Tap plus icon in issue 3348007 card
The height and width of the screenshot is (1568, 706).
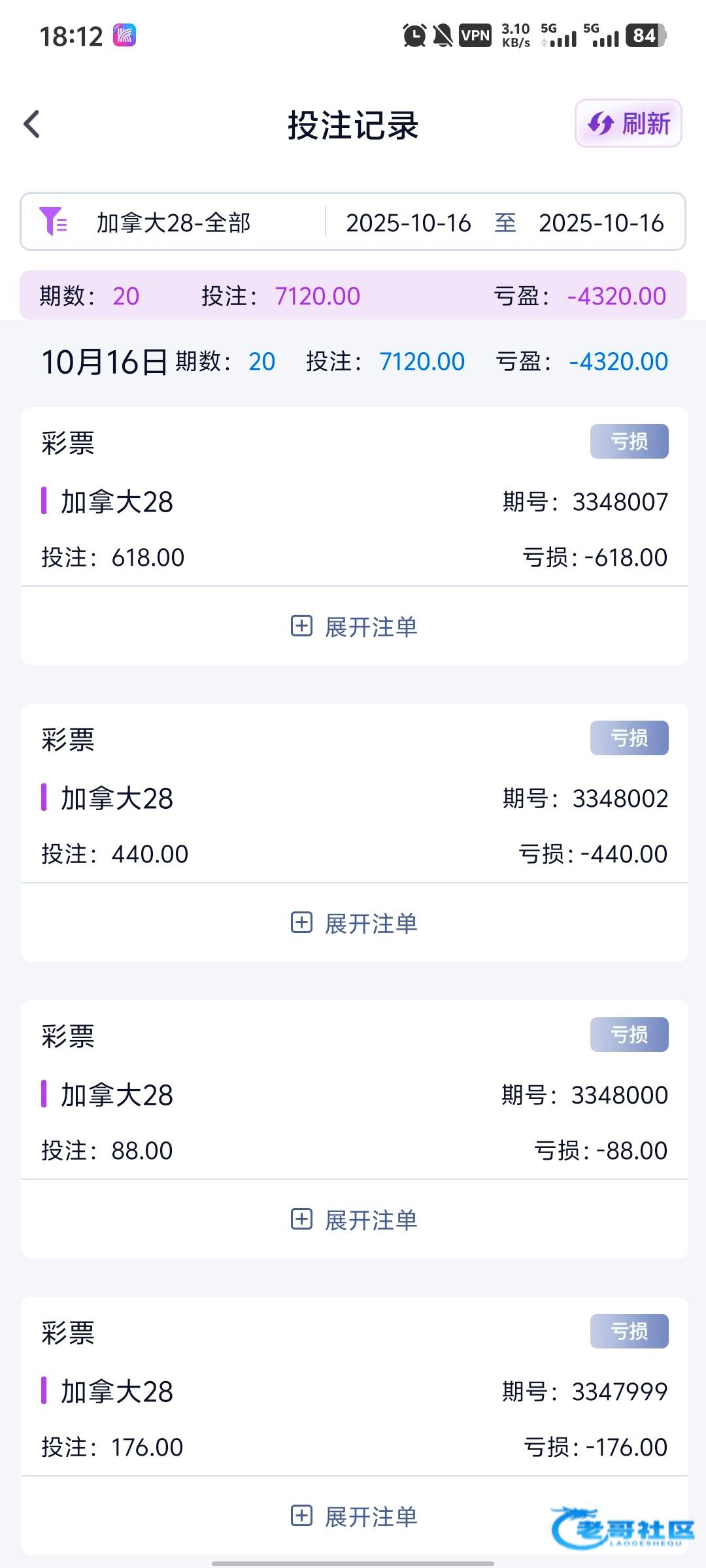coord(301,626)
